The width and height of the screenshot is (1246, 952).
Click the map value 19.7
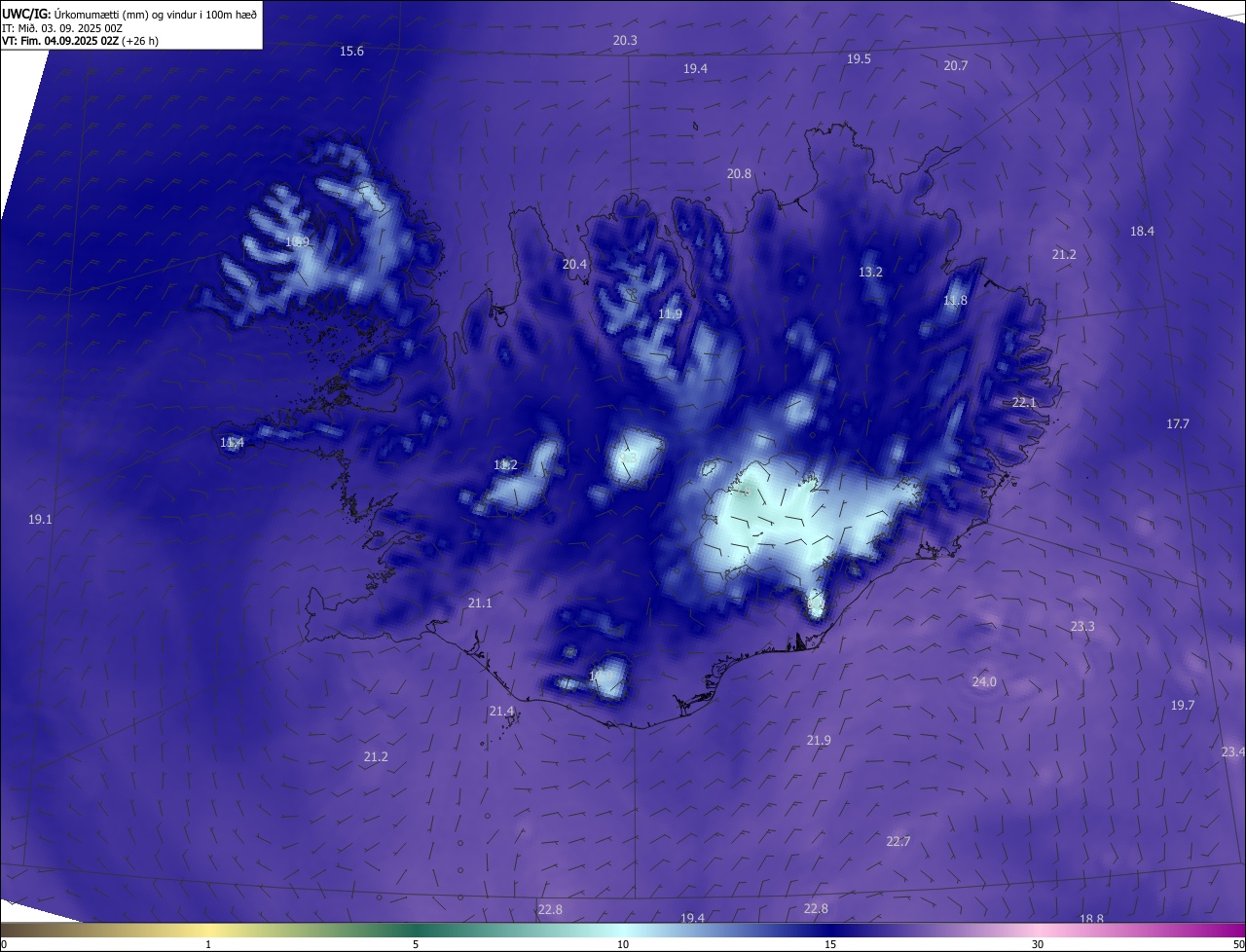1182,705
